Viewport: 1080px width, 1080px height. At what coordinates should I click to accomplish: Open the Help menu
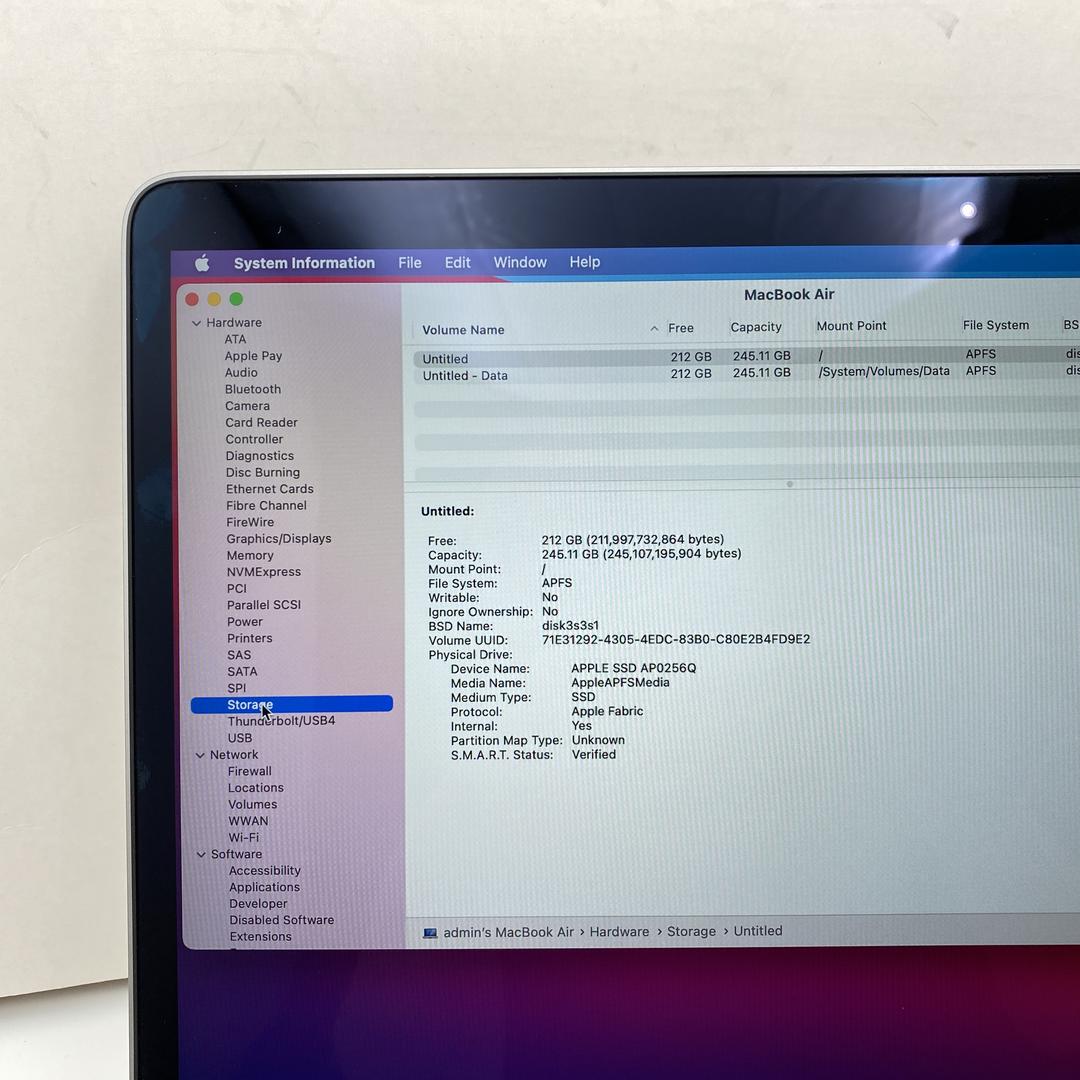(x=585, y=262)
